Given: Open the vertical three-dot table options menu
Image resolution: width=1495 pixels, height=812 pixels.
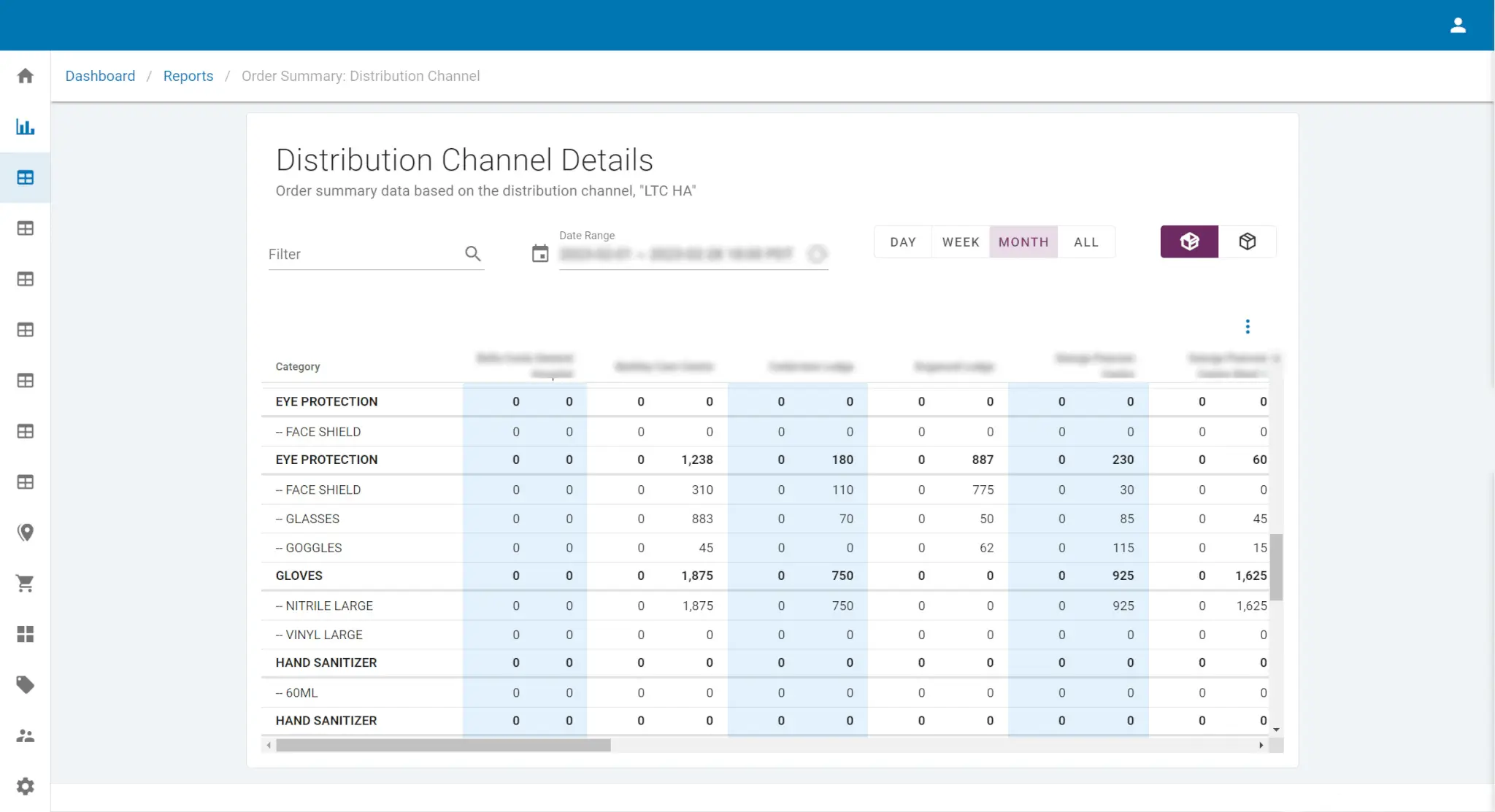Looking at the screenshot, I should point(1247,326).
